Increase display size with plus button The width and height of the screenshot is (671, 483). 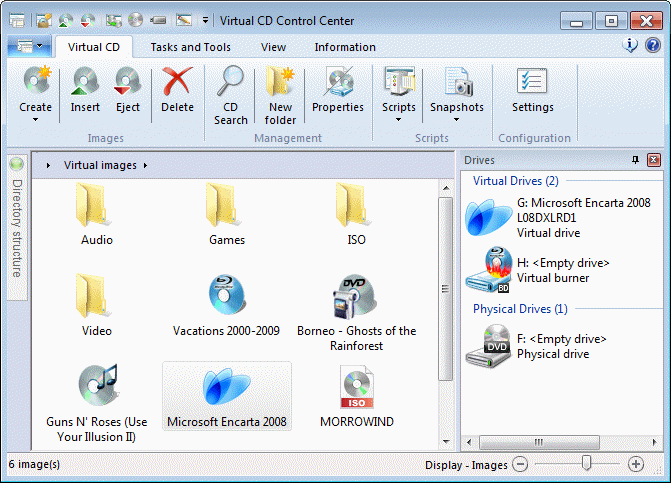pyautogui.click(x=636, y=464)
